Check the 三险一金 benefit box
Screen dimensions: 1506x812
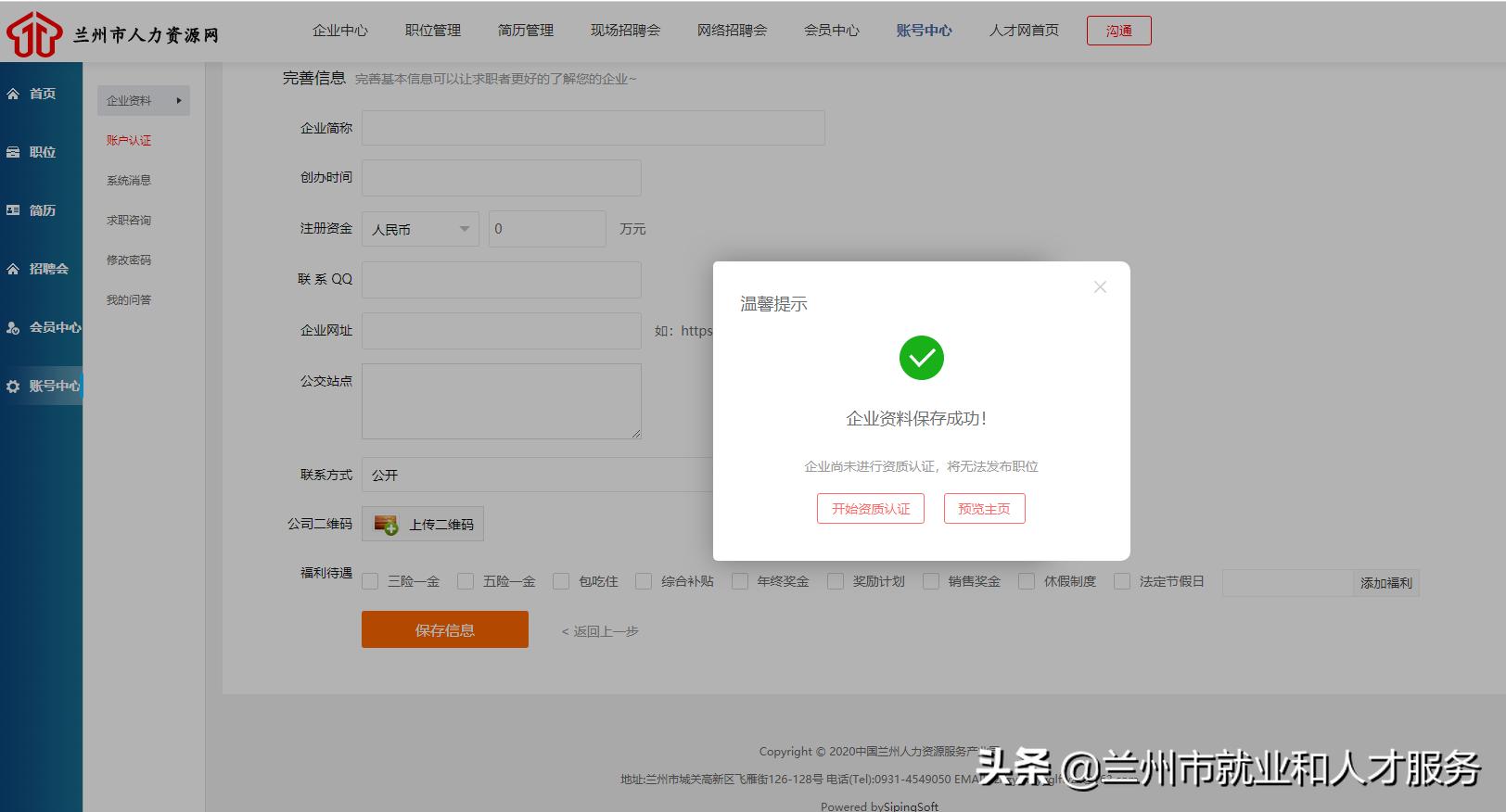(x=371, y=581)
